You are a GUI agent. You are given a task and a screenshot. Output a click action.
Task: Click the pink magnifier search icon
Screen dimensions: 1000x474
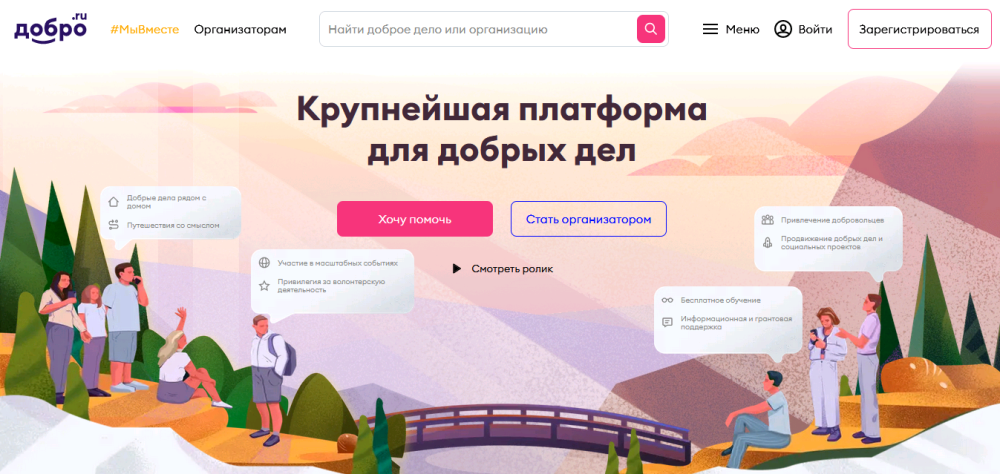click(x=651, y=29)
